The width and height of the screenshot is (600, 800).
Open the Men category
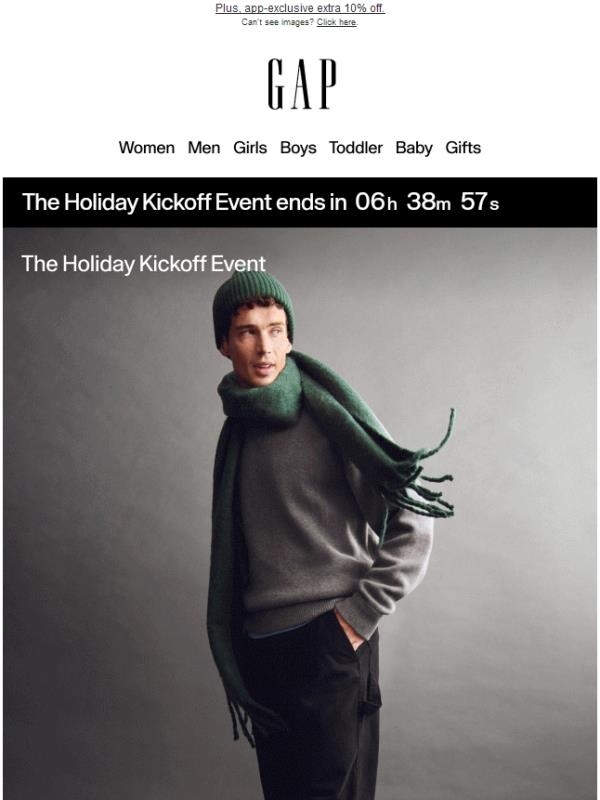(204, 148)
